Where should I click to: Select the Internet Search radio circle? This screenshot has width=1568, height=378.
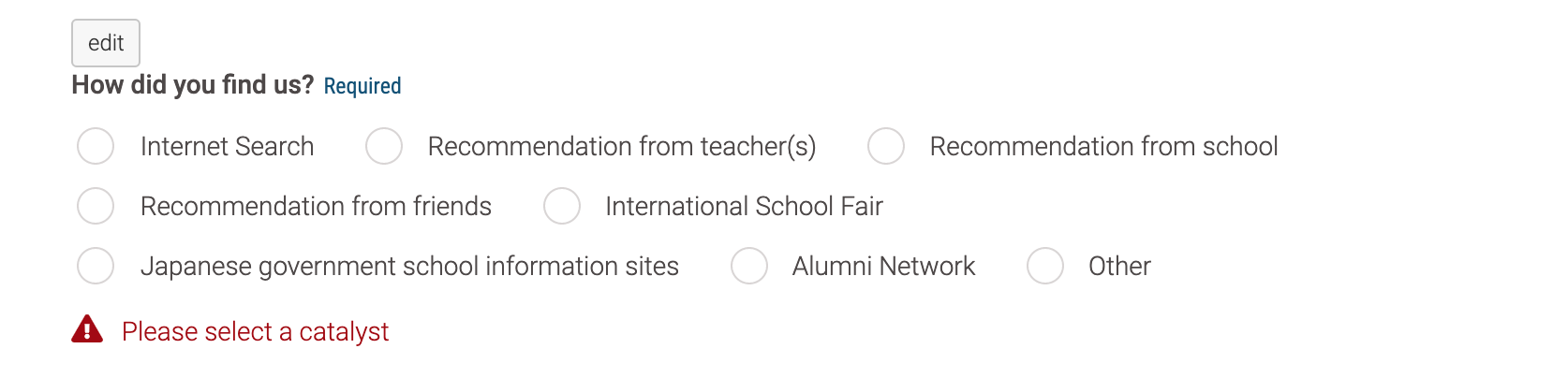coord(96,146)
